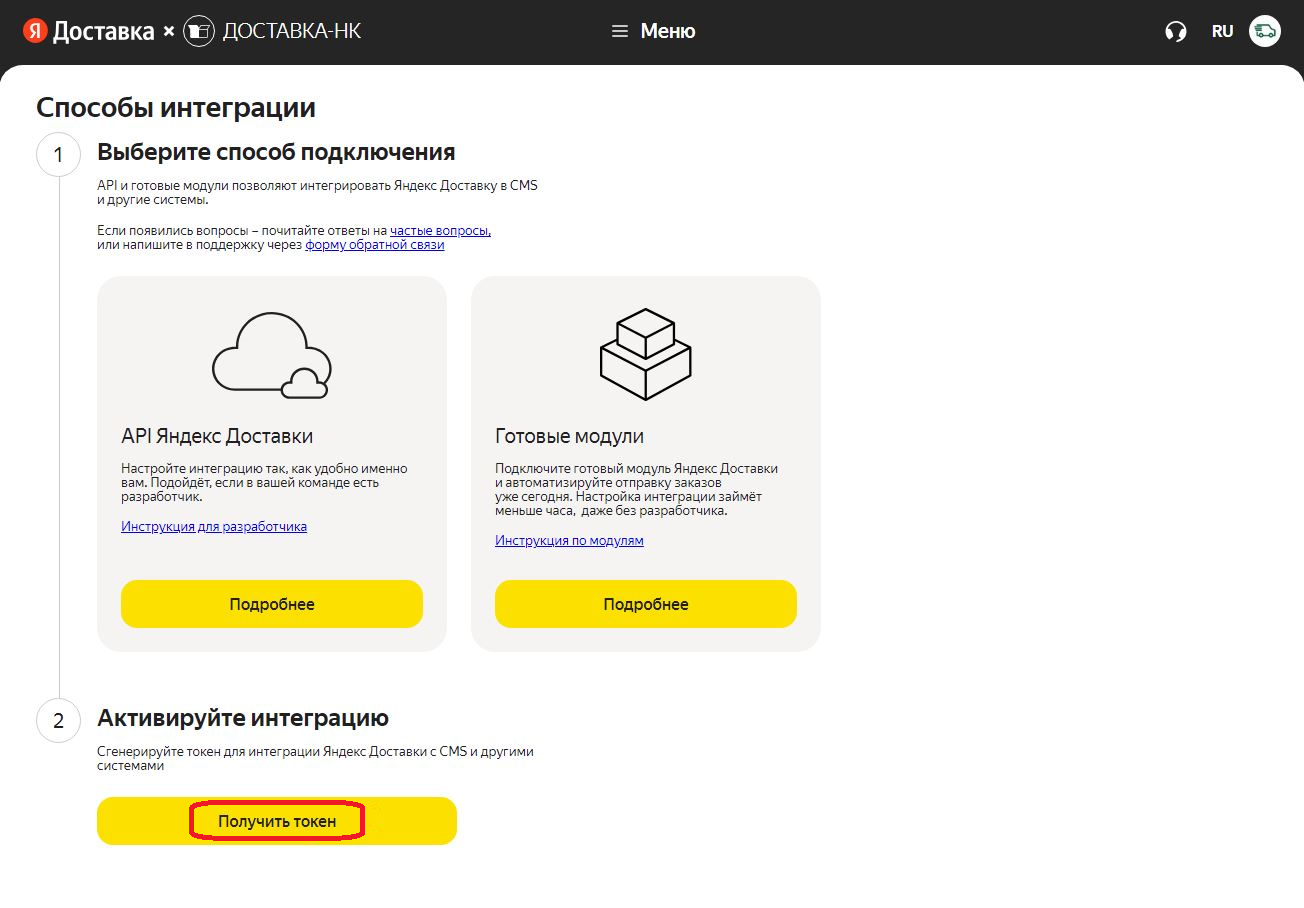1304x908 pixels.
Task: Open the hamburger Меню icon
Action: pyautogui.click(x=620, y=31)
